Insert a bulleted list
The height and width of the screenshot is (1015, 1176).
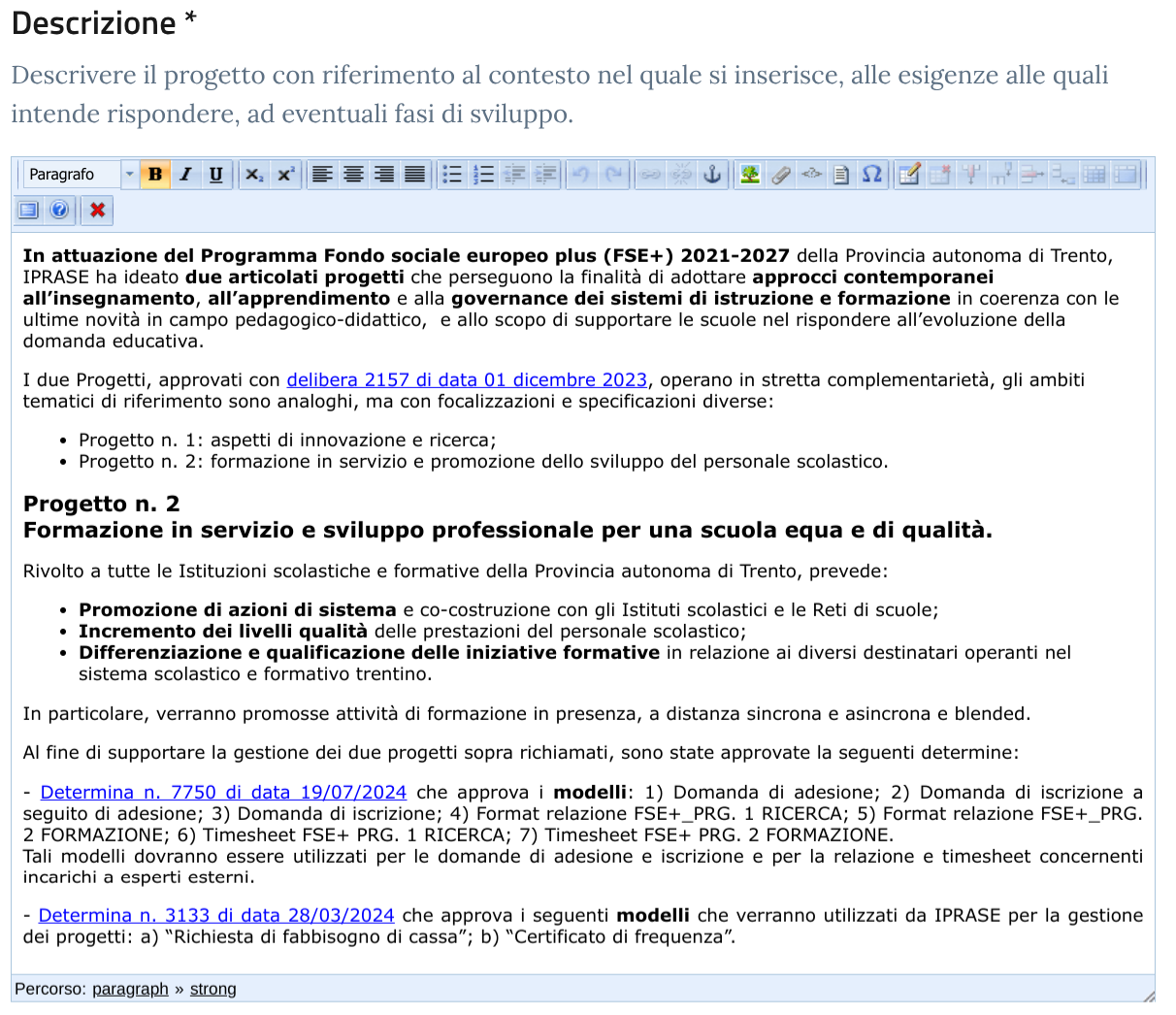452,175
